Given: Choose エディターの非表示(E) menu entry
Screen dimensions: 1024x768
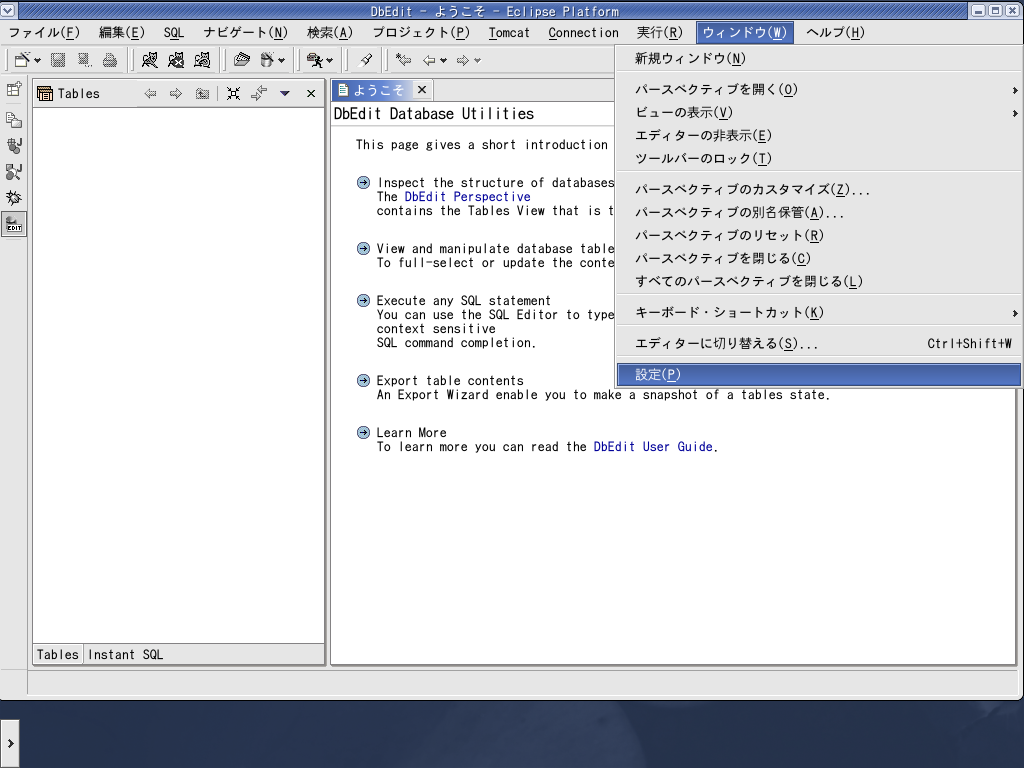Looking at the screenshot, I should (x=819, y=135).
